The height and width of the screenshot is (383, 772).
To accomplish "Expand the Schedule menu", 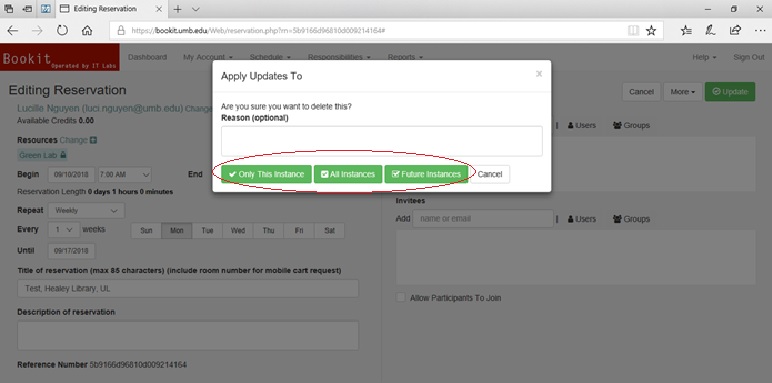I will tap(270, 57).
